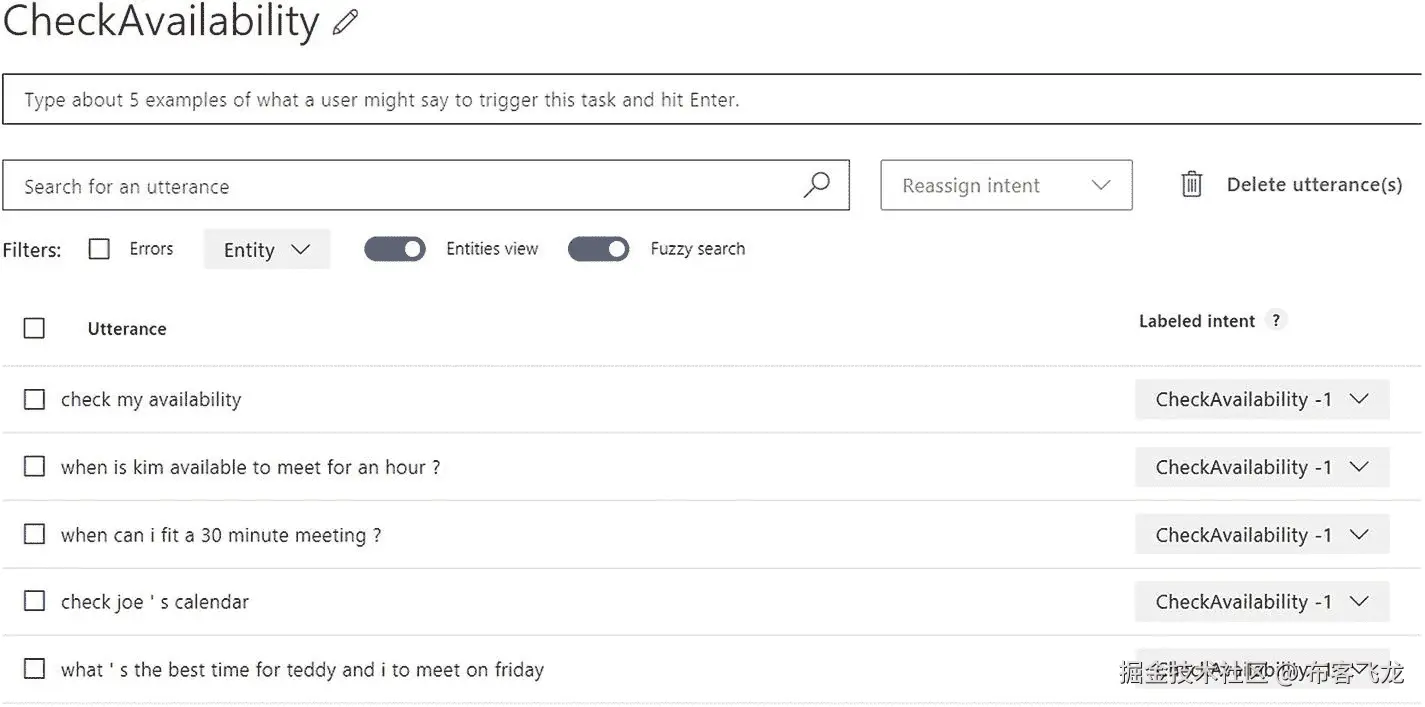Click the example utterance input box

click(x=700, y=100)
